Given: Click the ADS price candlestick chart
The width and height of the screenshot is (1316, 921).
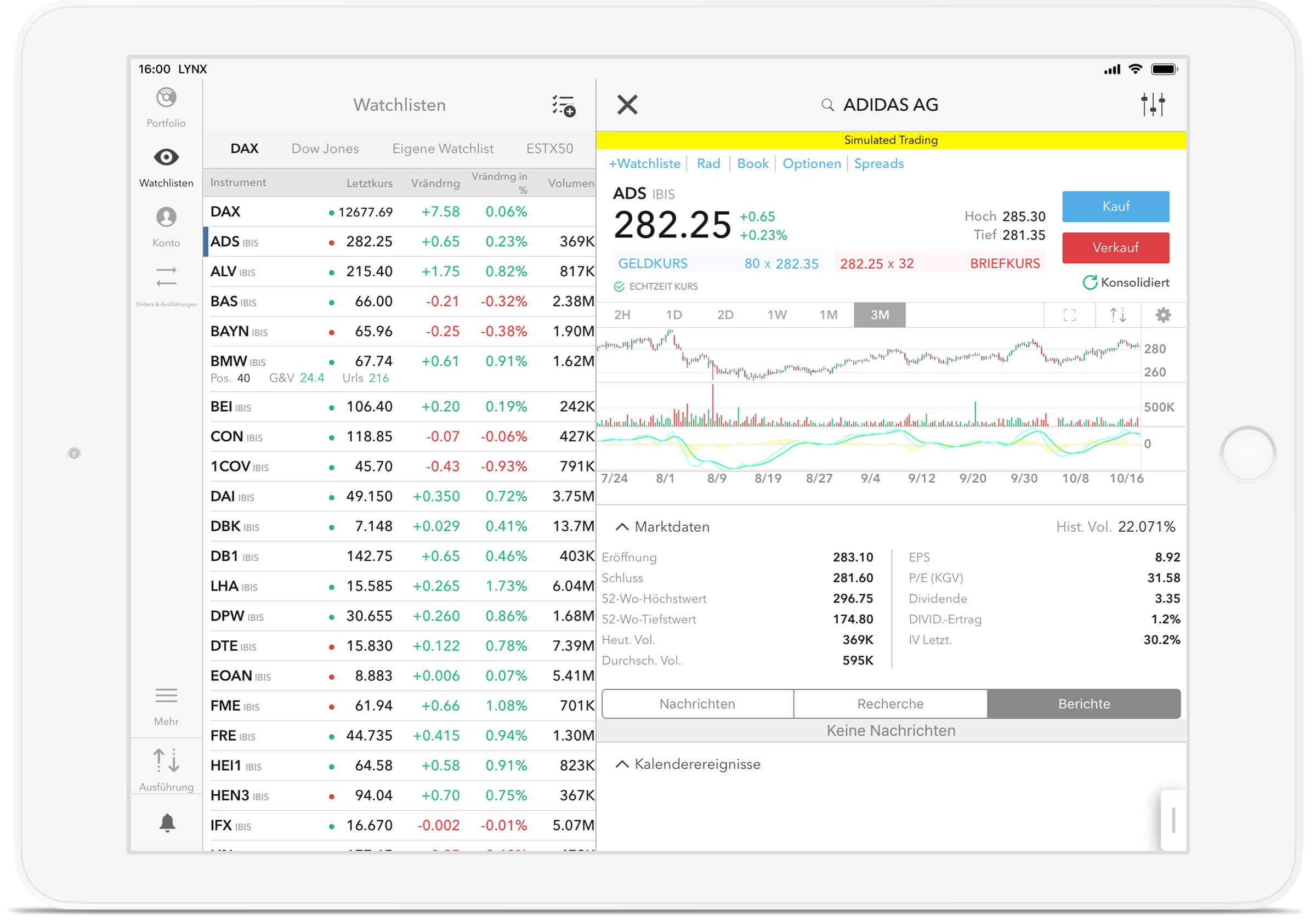Looking at the screenshot, I should 868,355.
